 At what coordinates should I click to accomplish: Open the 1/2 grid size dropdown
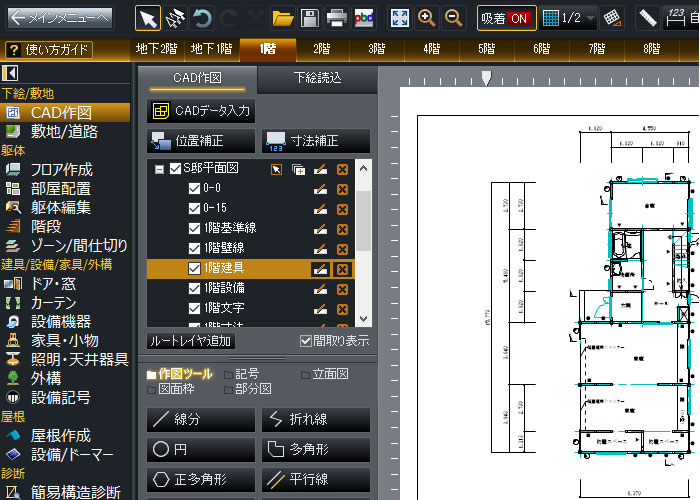pos(568,18)
